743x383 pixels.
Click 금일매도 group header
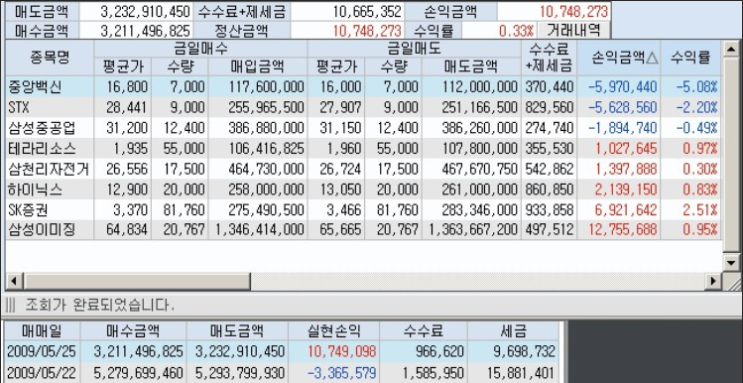[414, 48]
